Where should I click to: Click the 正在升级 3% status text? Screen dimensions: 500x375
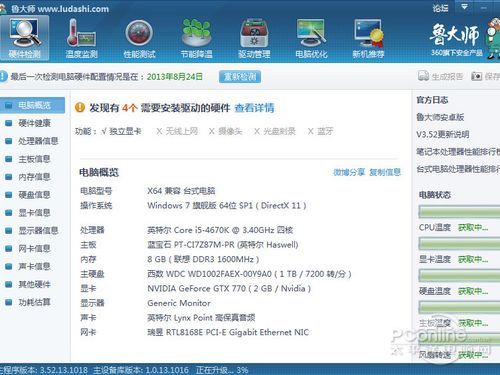coord(222,370)
